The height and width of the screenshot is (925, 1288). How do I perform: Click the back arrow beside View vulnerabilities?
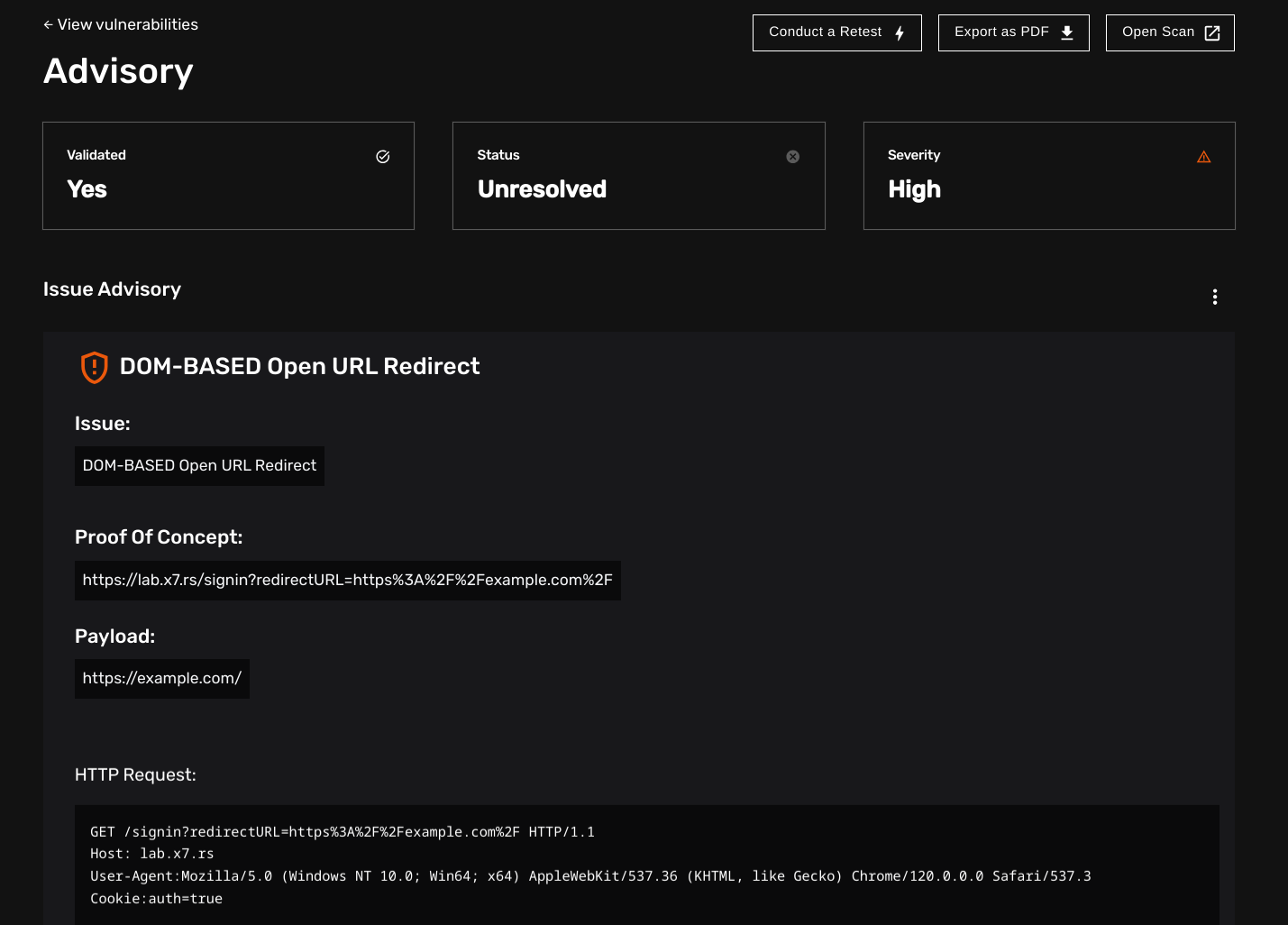[x=47, y=24]
